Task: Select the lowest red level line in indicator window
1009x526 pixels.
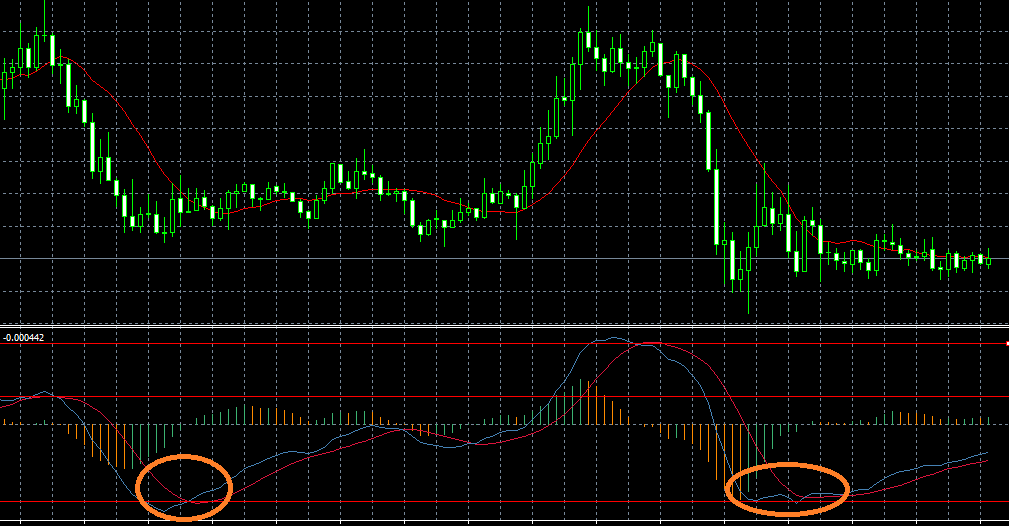Action: [504, 501]
